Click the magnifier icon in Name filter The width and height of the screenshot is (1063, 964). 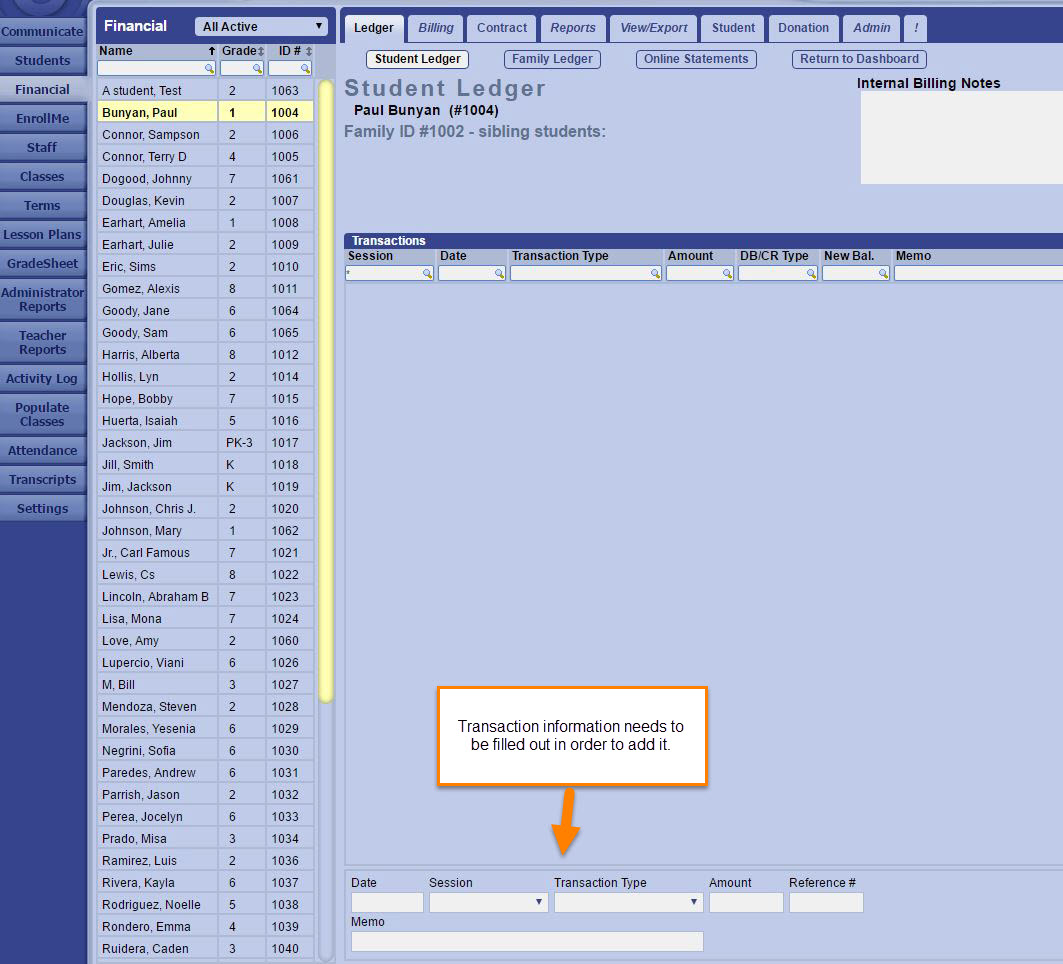pos(209,69)
